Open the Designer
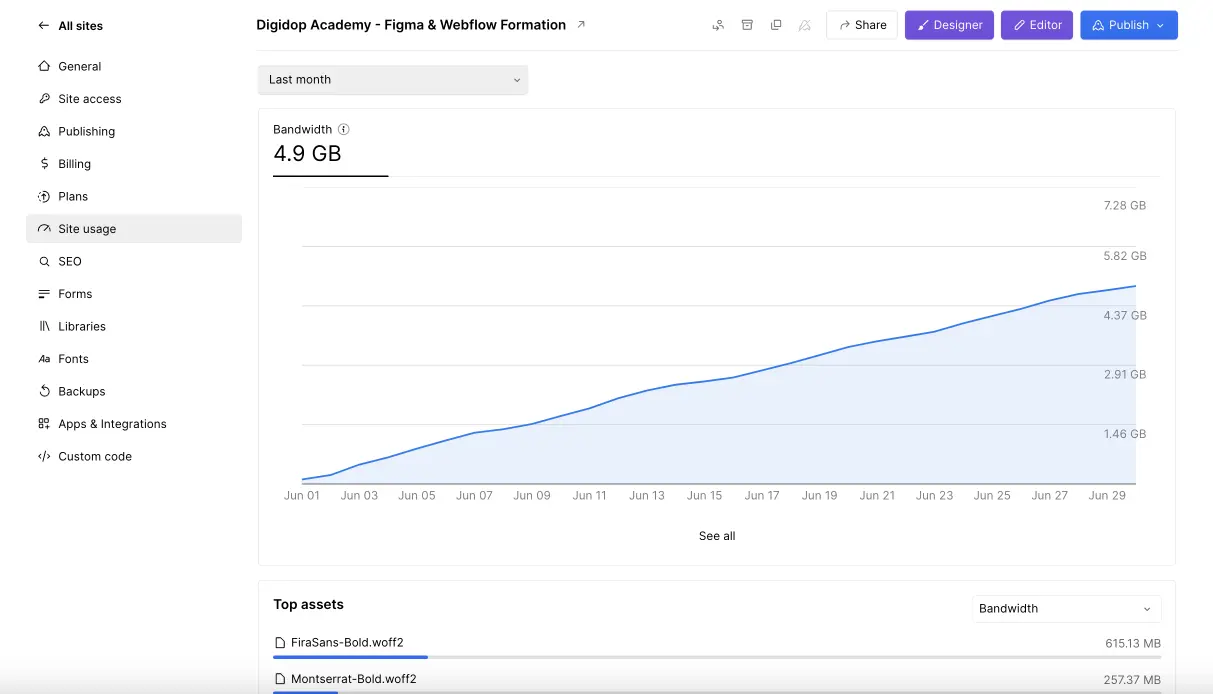Screen dimensions: 1213x694 click(949, 25)
